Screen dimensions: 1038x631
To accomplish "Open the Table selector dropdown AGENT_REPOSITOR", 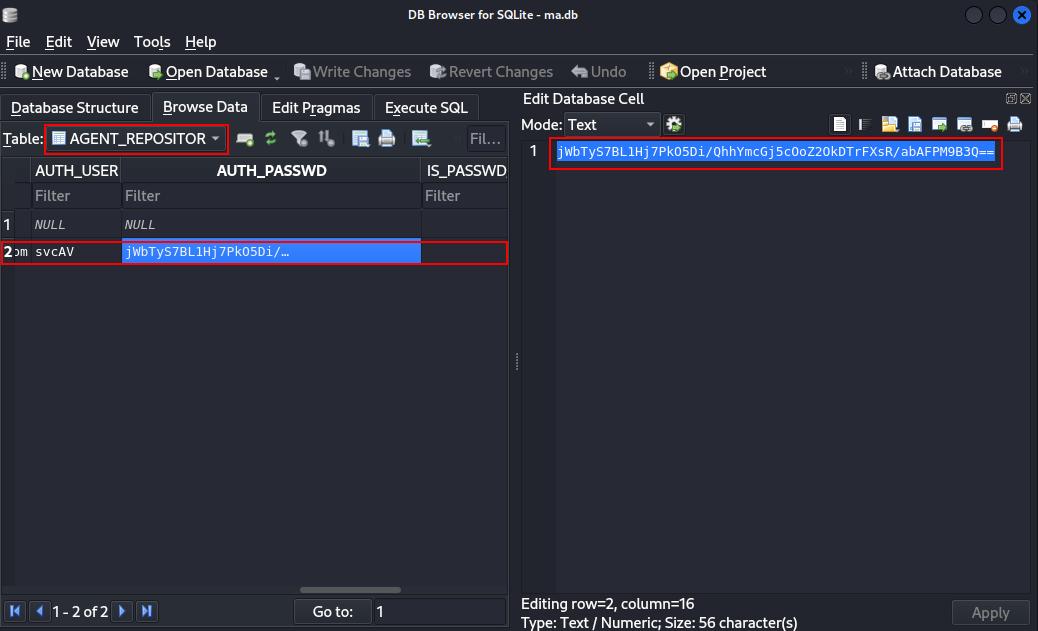I will click(136, 138).
